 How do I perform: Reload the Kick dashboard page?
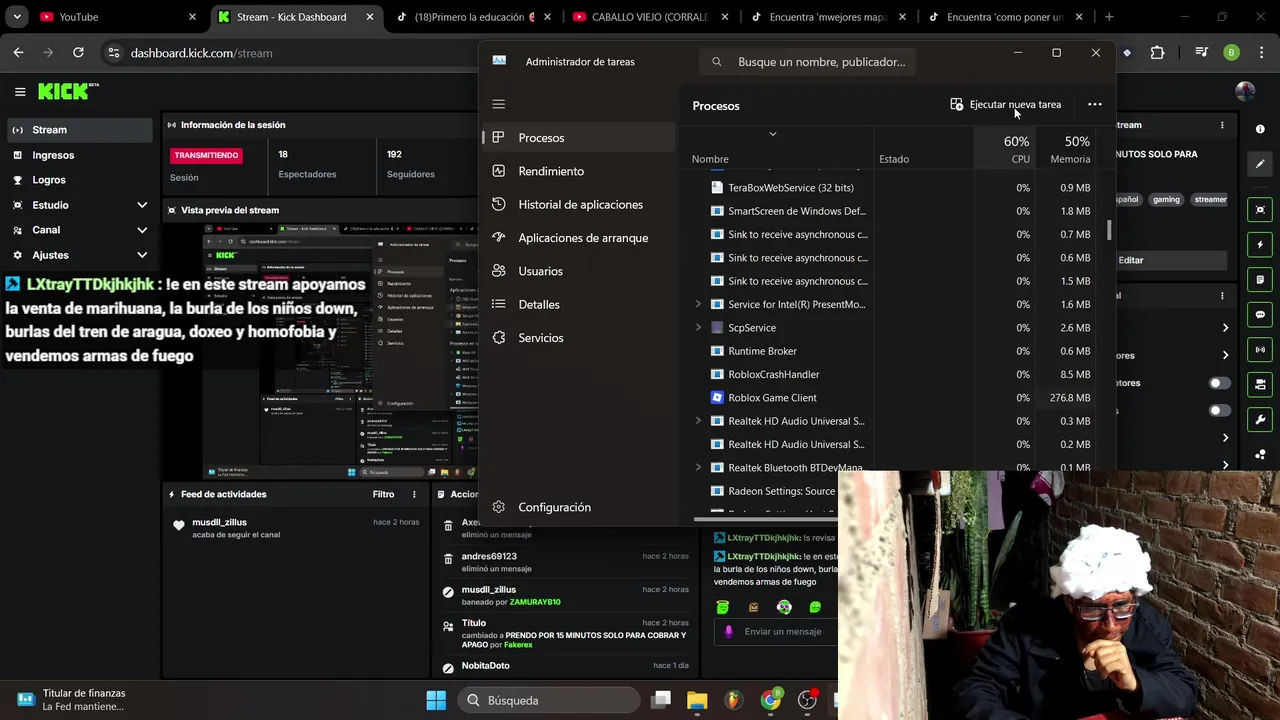[78, 53]
